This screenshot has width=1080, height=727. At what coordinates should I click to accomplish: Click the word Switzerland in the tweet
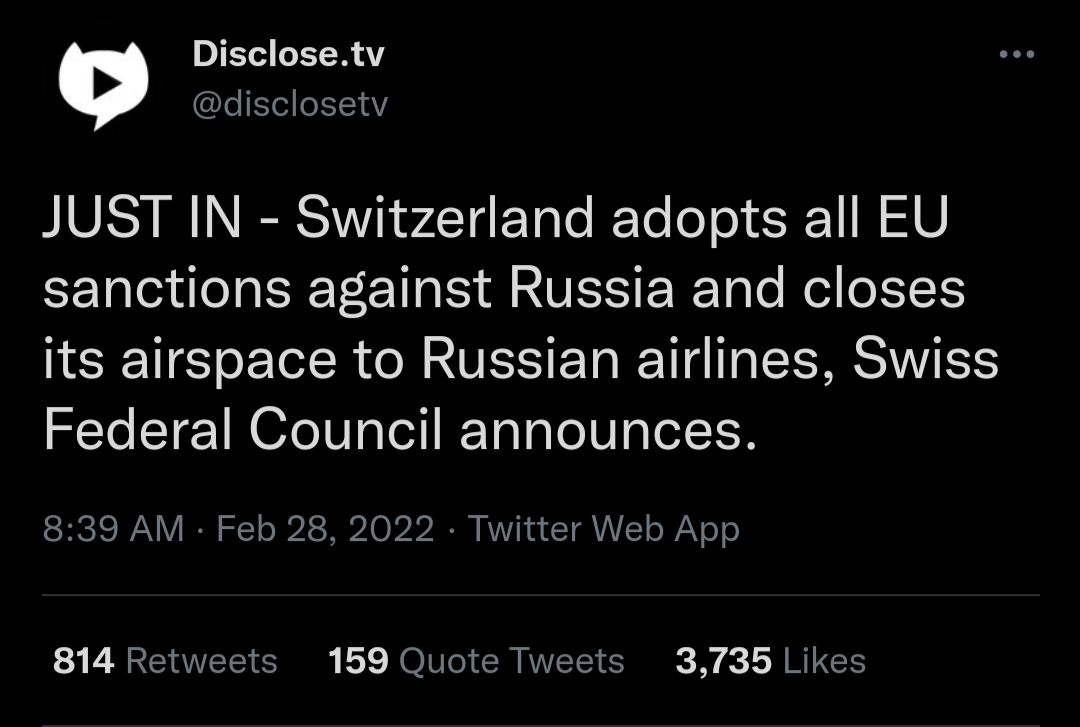pyautogui.click(x=444, y=220)
